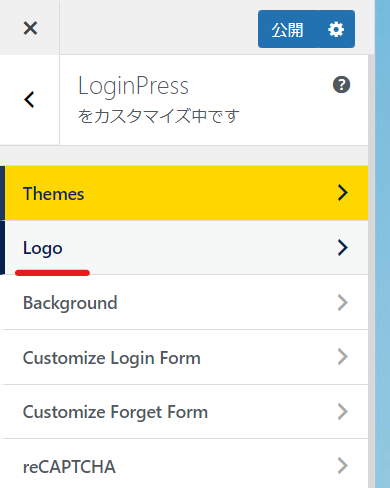This screenshot has height=488, width=390.
Task: Open Customize Forget Form section
Action: pyautogui.click(x=184, y=412)
